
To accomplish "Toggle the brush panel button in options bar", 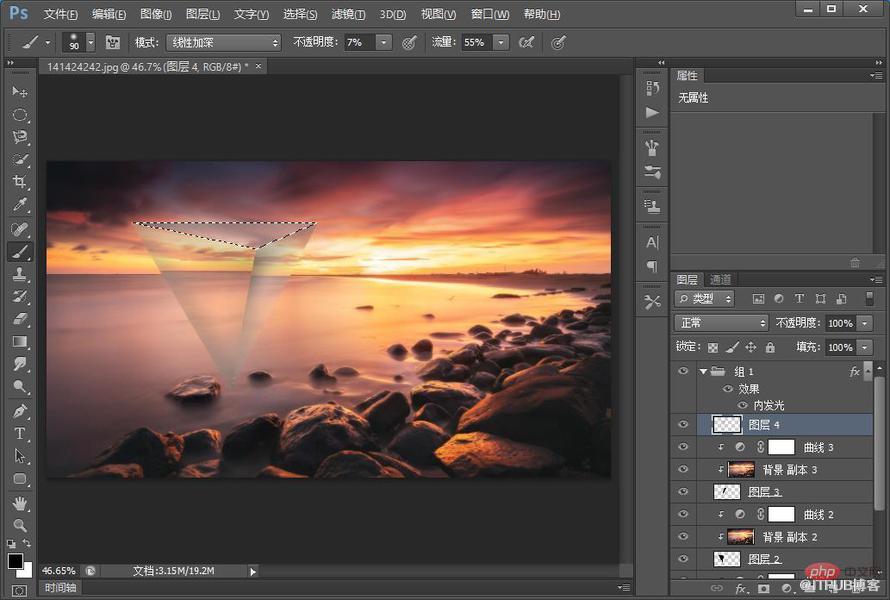I will pyautogui.click(x=112, y=42).
